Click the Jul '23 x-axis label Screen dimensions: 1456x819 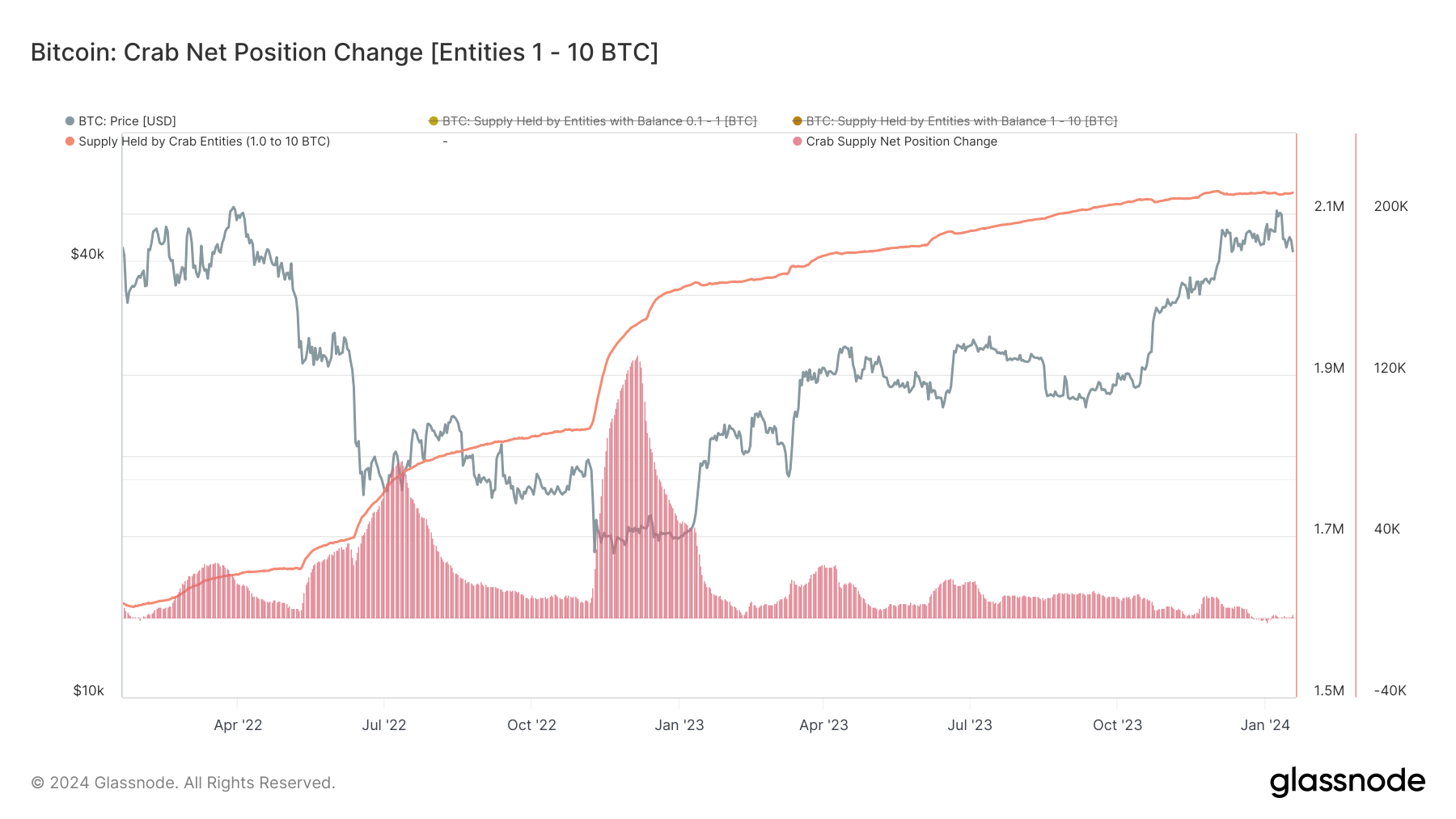(x=970, y=725)
